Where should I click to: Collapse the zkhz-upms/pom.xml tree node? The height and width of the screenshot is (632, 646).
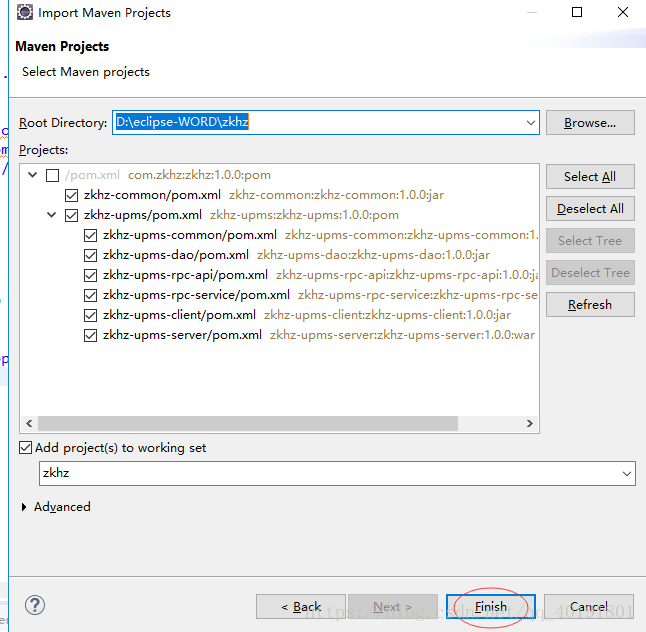coord(51,215)
